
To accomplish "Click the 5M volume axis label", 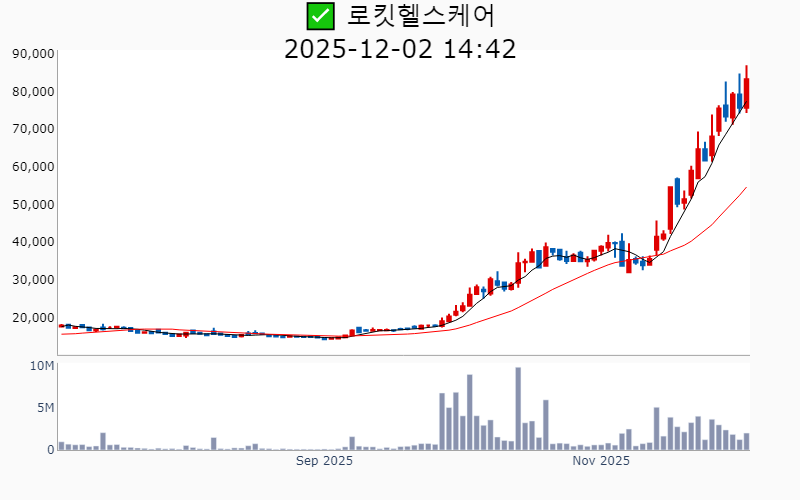I will [x=46, y=408].
